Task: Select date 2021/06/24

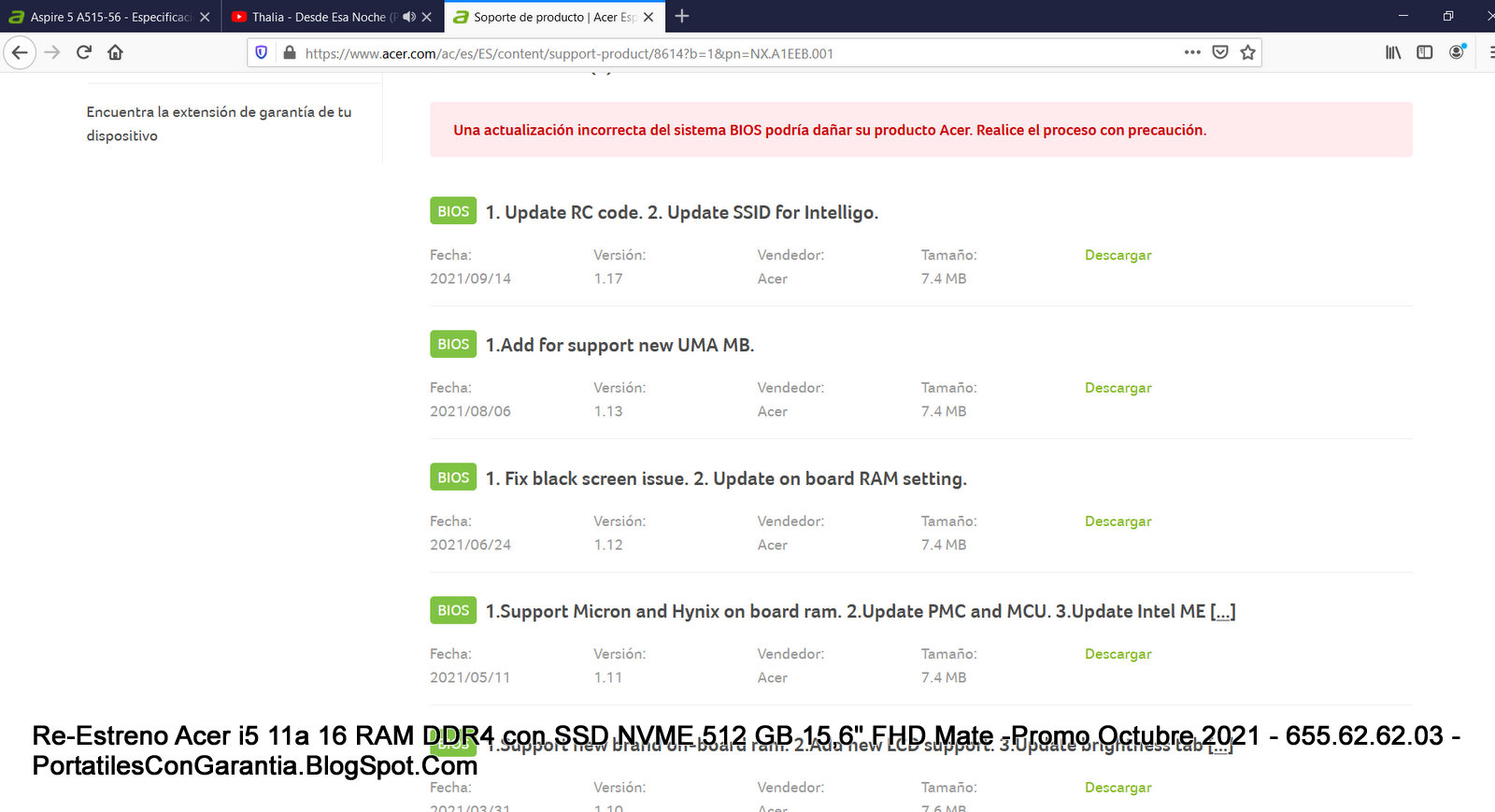Action: click(470, 545)
